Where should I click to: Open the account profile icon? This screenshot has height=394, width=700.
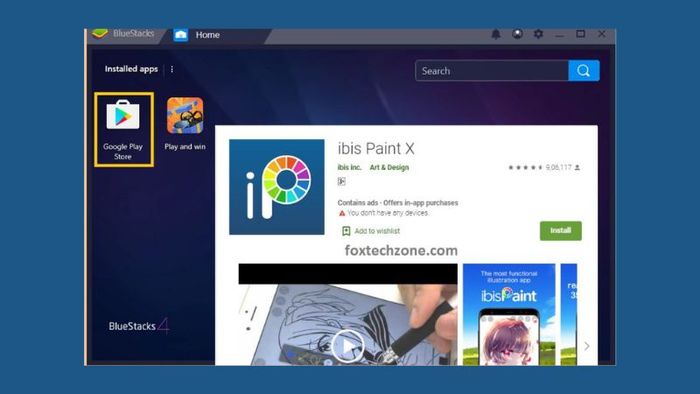tap(517, 34)
